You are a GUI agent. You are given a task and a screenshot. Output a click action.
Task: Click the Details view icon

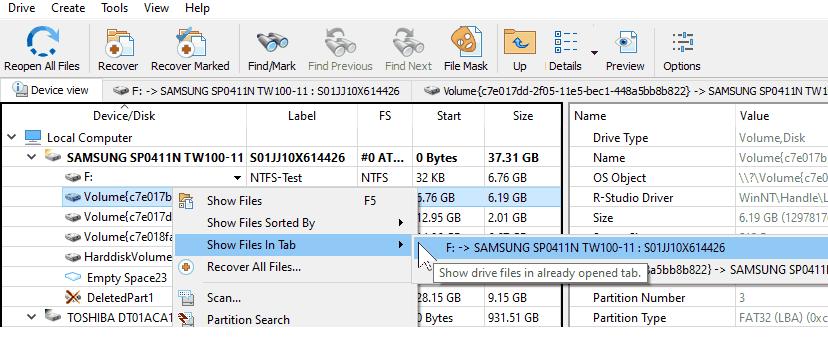coord(566,43)
